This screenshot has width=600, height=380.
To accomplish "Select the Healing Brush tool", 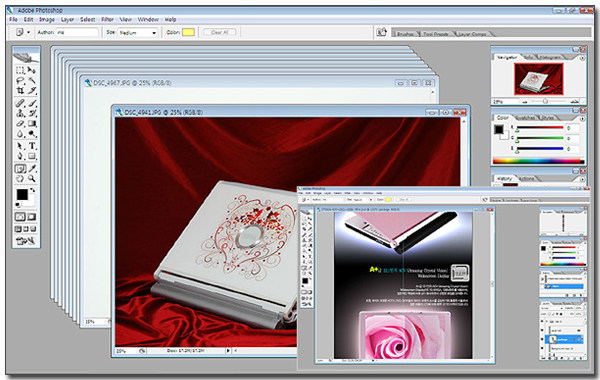I will point(20,103).
